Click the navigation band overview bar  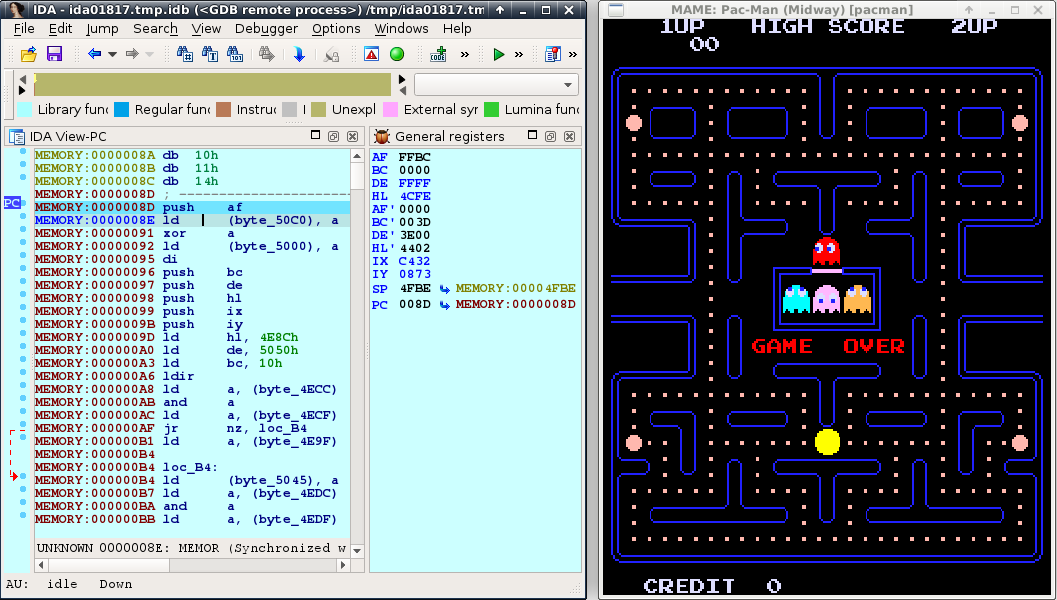click(x=212, y=85)
